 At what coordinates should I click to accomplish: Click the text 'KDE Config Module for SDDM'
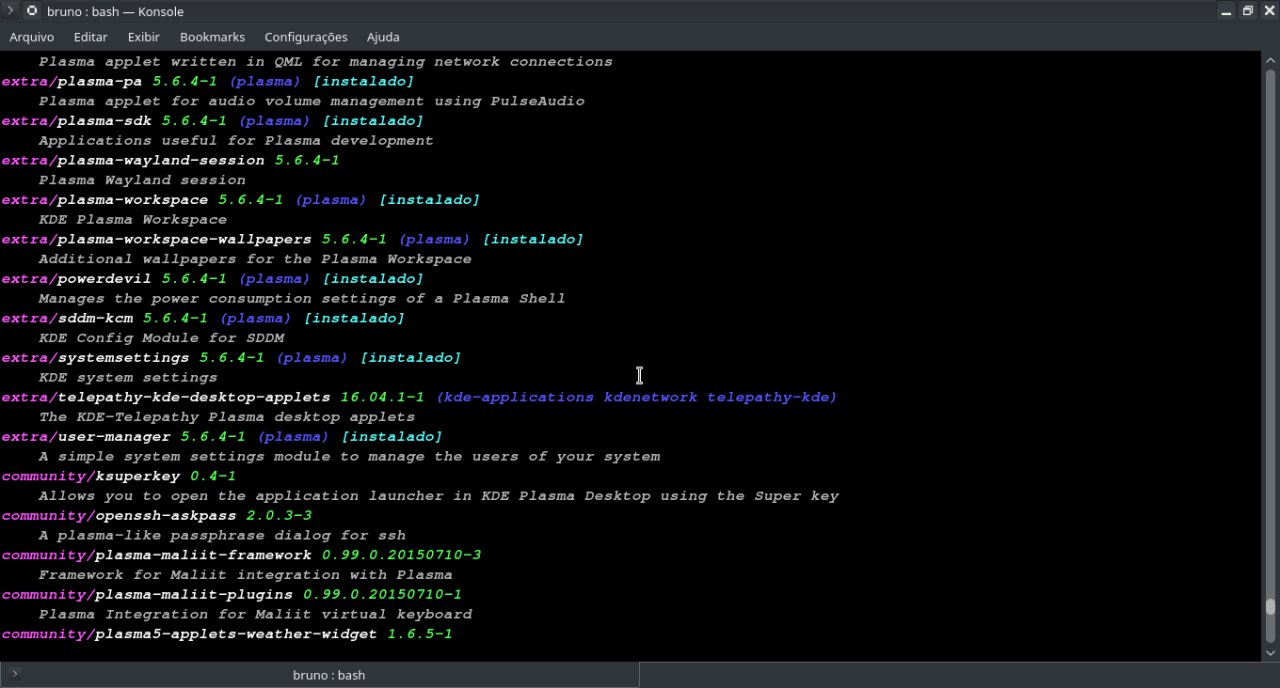[x=161, y=338]
